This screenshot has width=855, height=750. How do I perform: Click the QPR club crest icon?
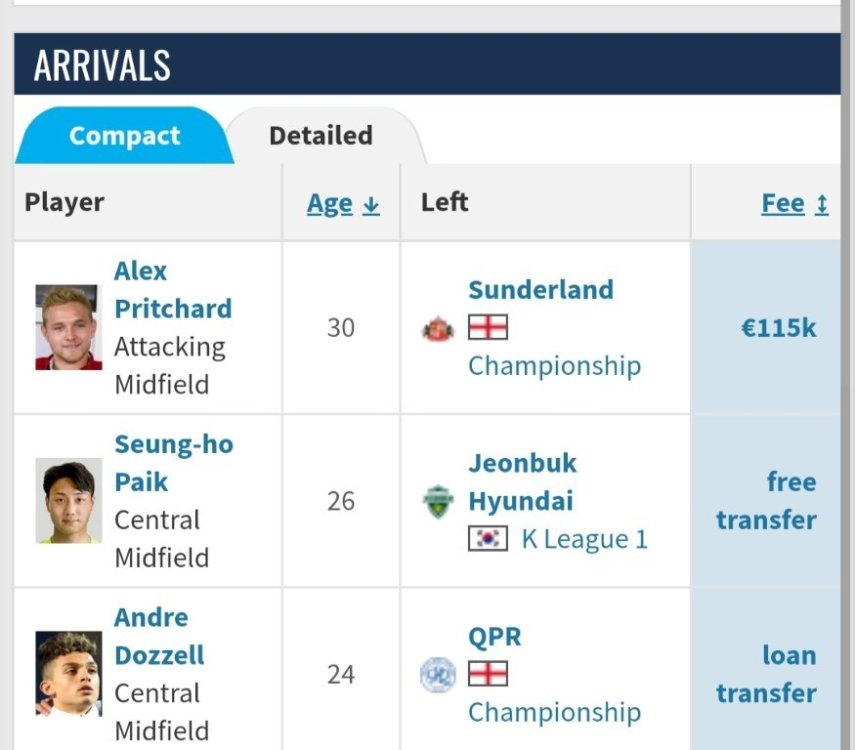click(x=438, y=674)
